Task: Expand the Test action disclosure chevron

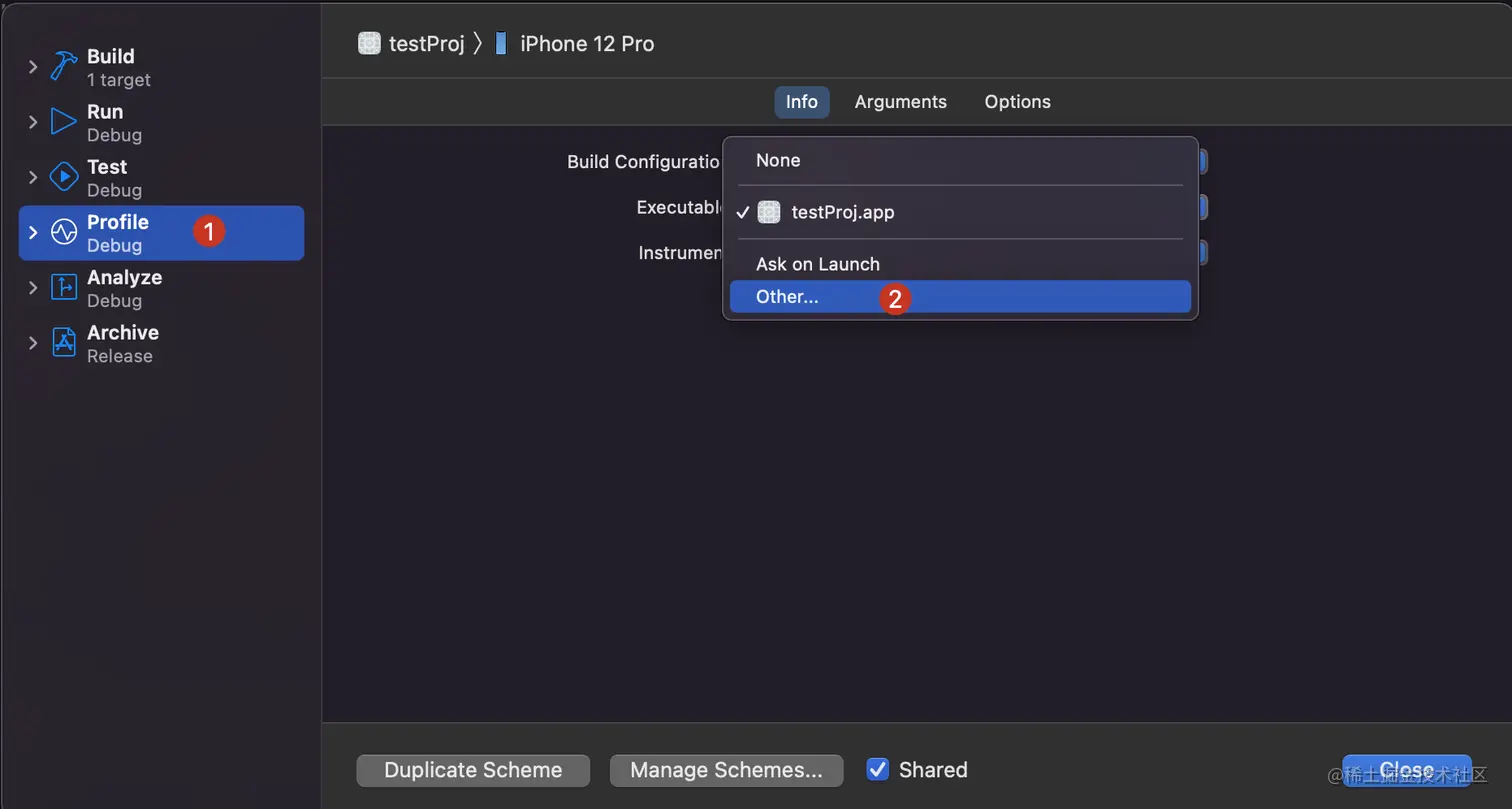Action: [33, 177]
